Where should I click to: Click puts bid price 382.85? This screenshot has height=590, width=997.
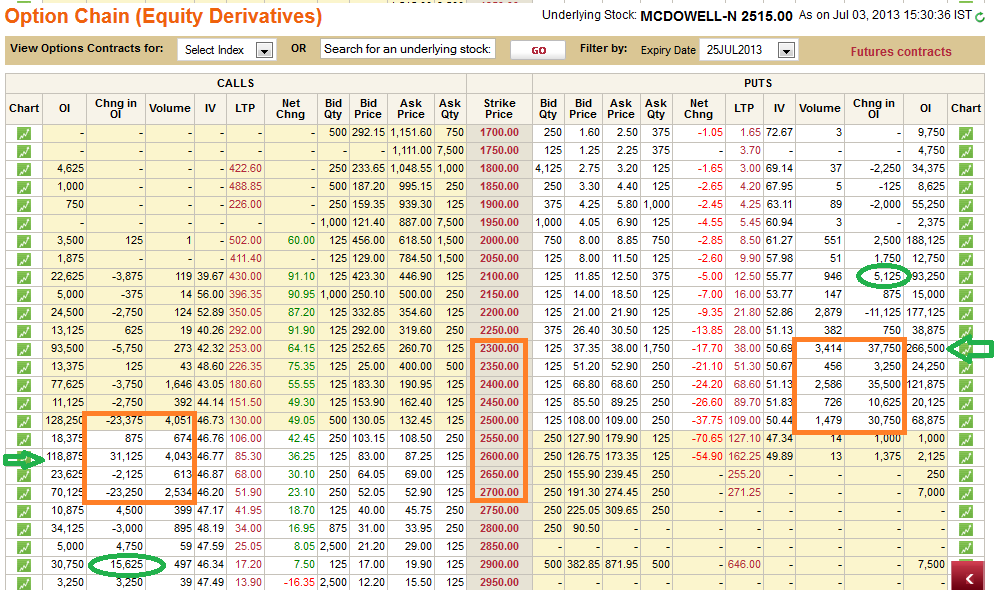click(583, 564)
